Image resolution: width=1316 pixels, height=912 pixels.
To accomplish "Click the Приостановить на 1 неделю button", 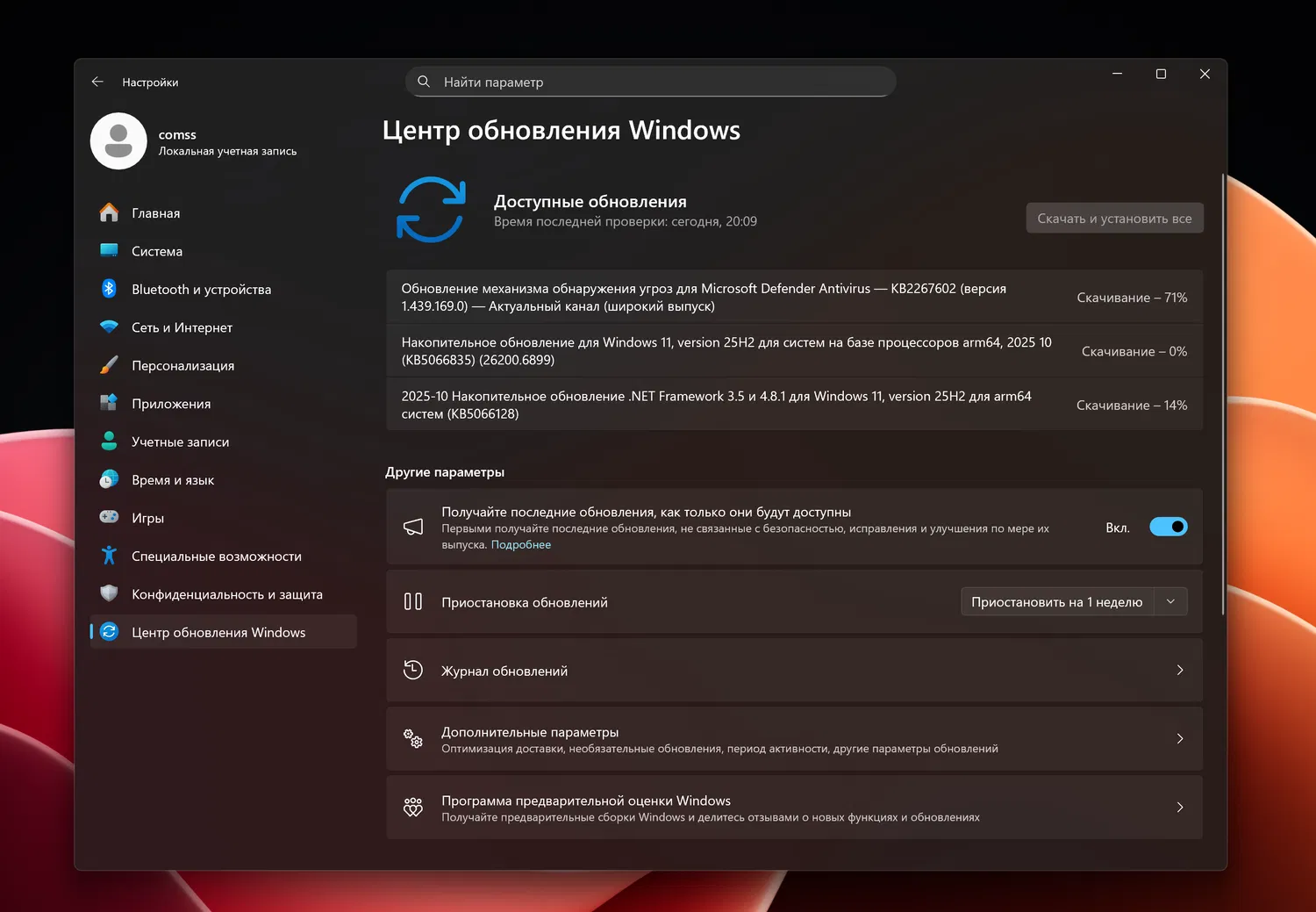I will coord(1056,601).
